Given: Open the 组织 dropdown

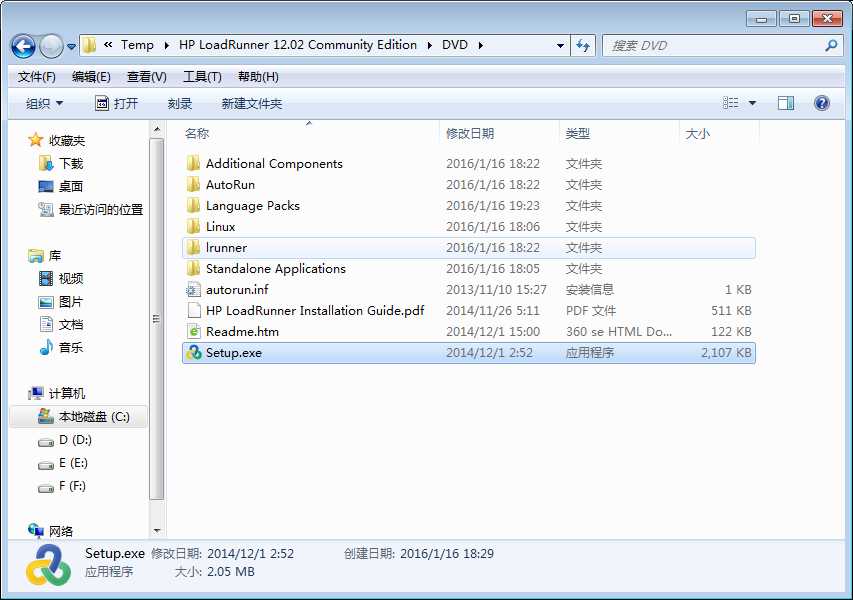Looking at the screenshot, I should coord(45,103).
